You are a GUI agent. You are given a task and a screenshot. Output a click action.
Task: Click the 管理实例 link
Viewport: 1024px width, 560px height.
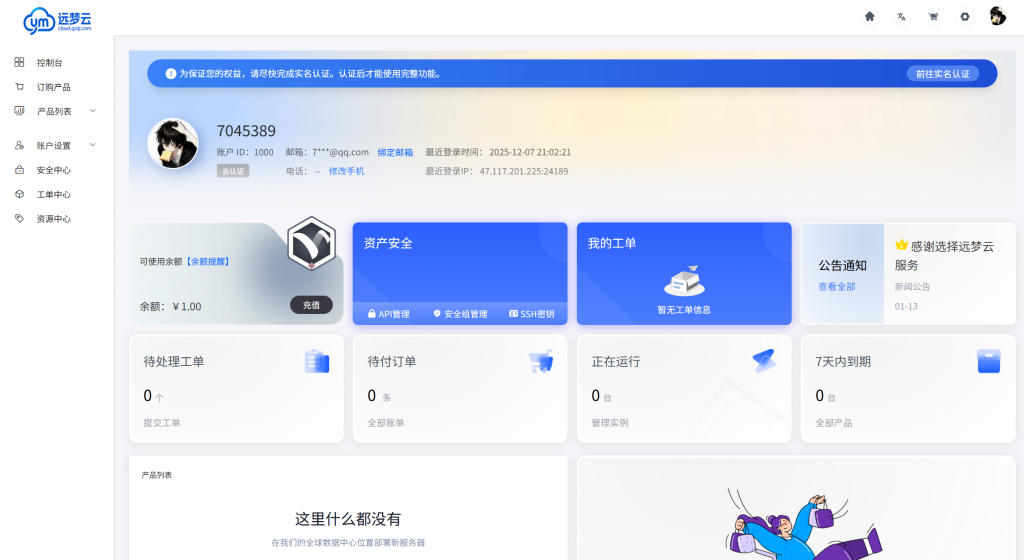pos(610,423)
